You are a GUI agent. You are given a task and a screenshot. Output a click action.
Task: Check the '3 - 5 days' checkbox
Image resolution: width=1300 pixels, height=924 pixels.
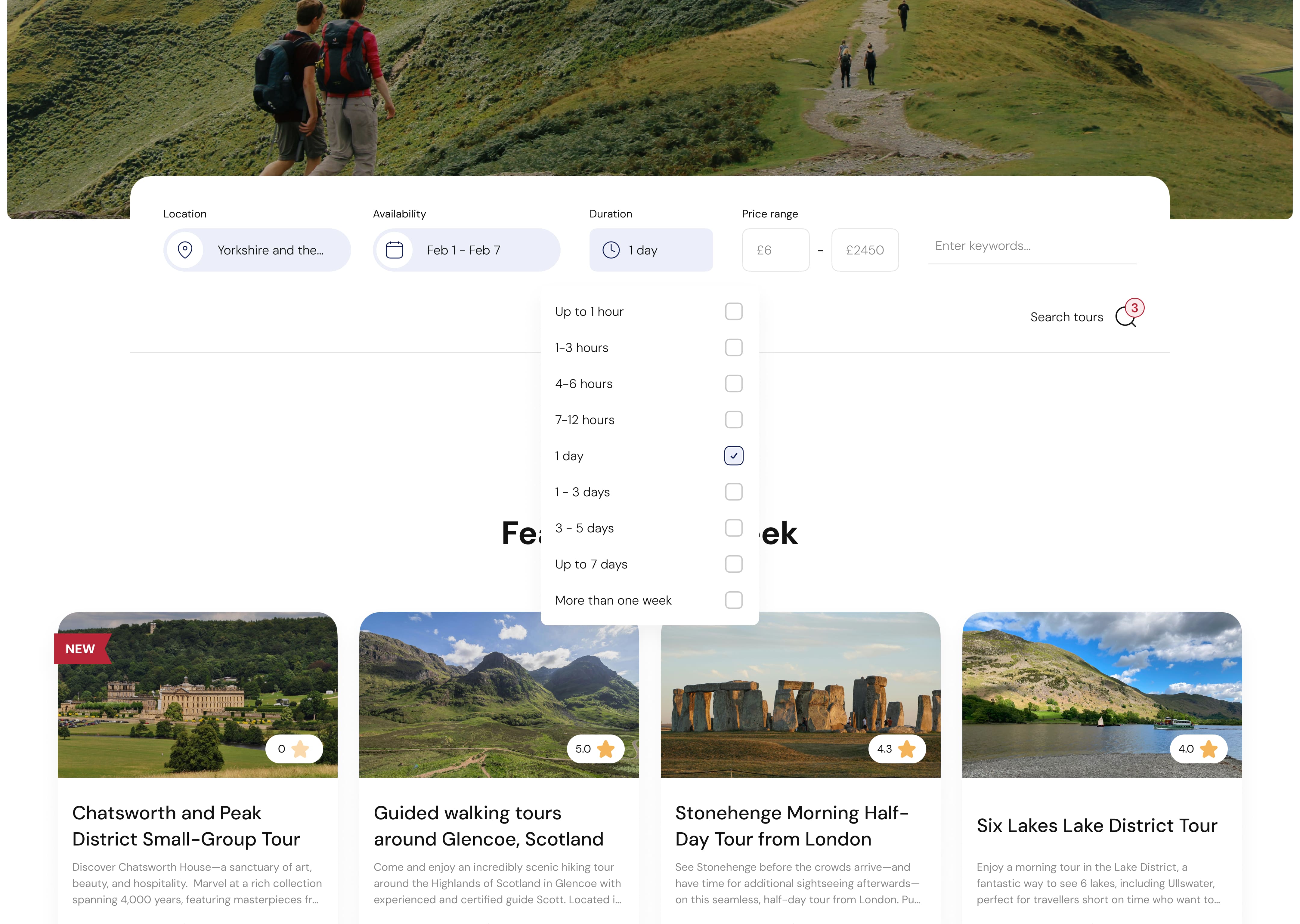click(734, 528)
